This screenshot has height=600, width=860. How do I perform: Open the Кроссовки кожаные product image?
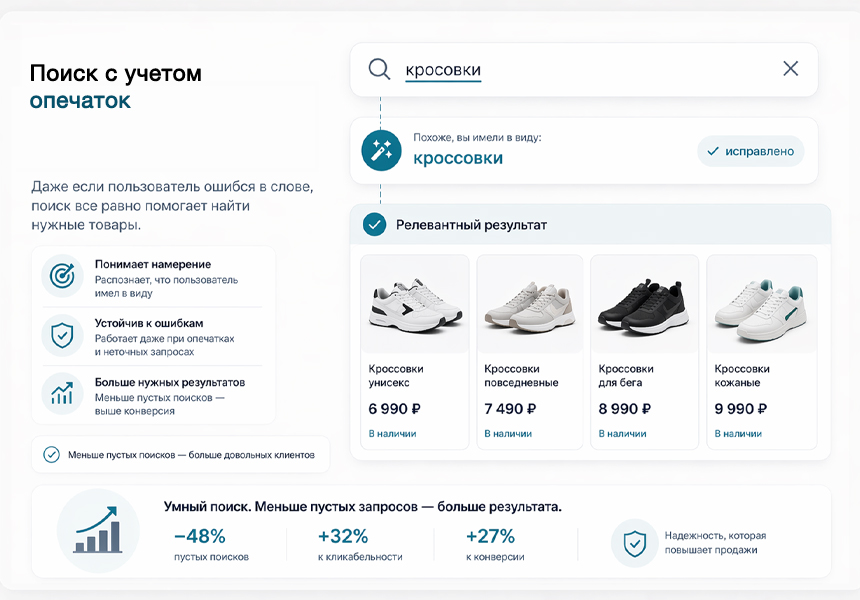761,304
